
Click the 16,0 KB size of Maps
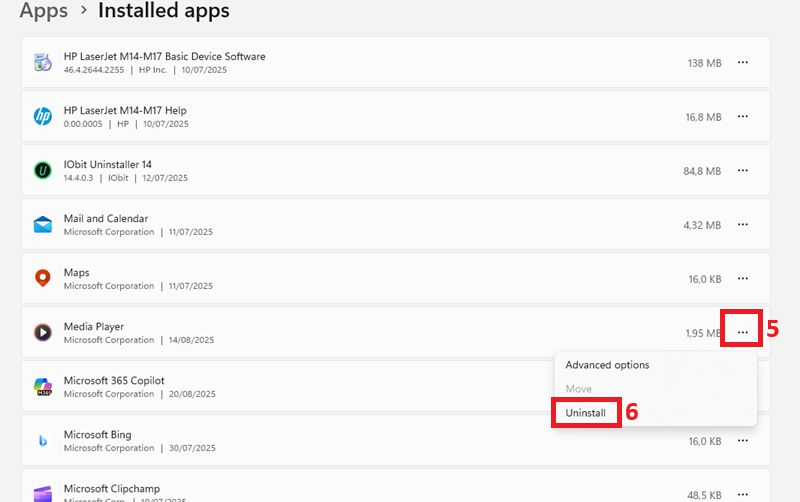pyautogui.click(x=705, y=280)
